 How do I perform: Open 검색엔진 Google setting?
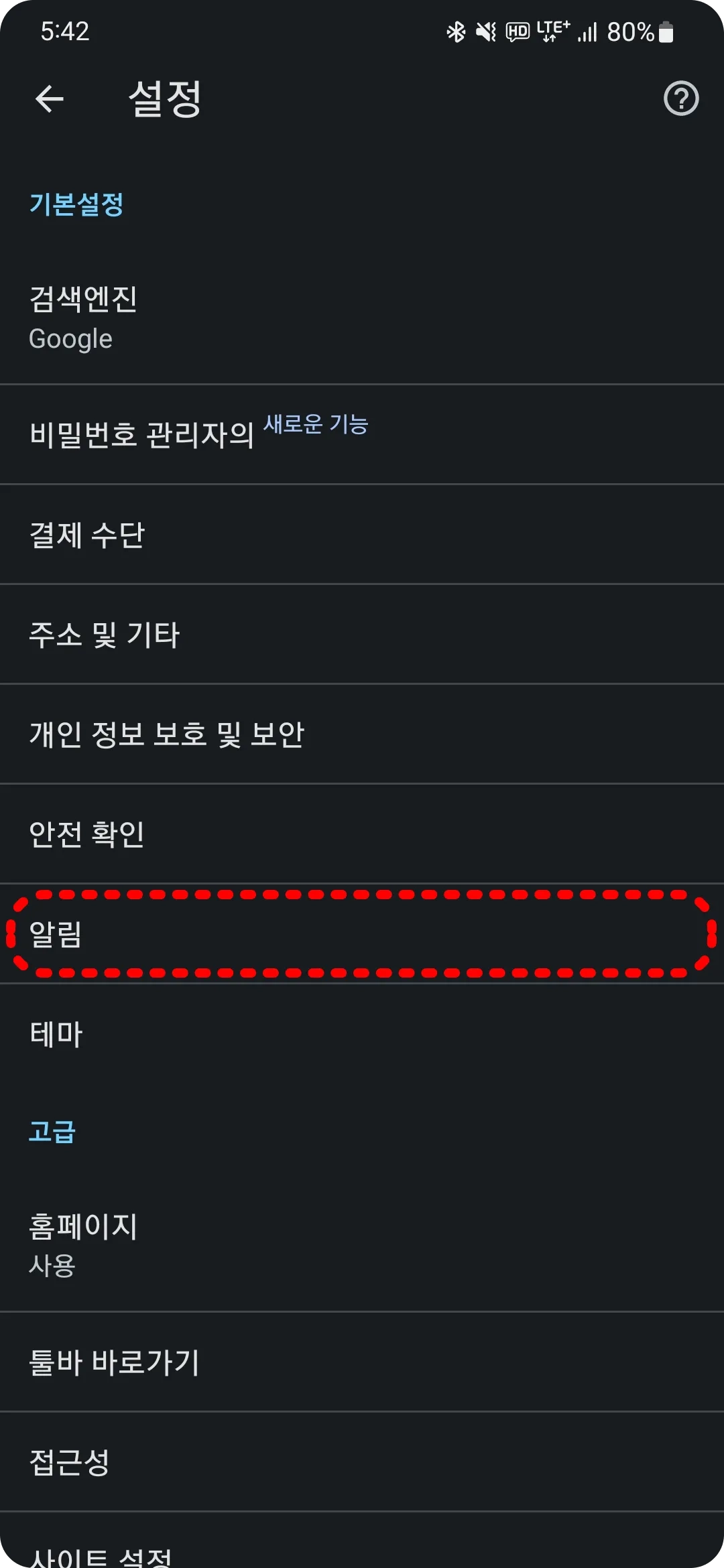tap(362, 318)
